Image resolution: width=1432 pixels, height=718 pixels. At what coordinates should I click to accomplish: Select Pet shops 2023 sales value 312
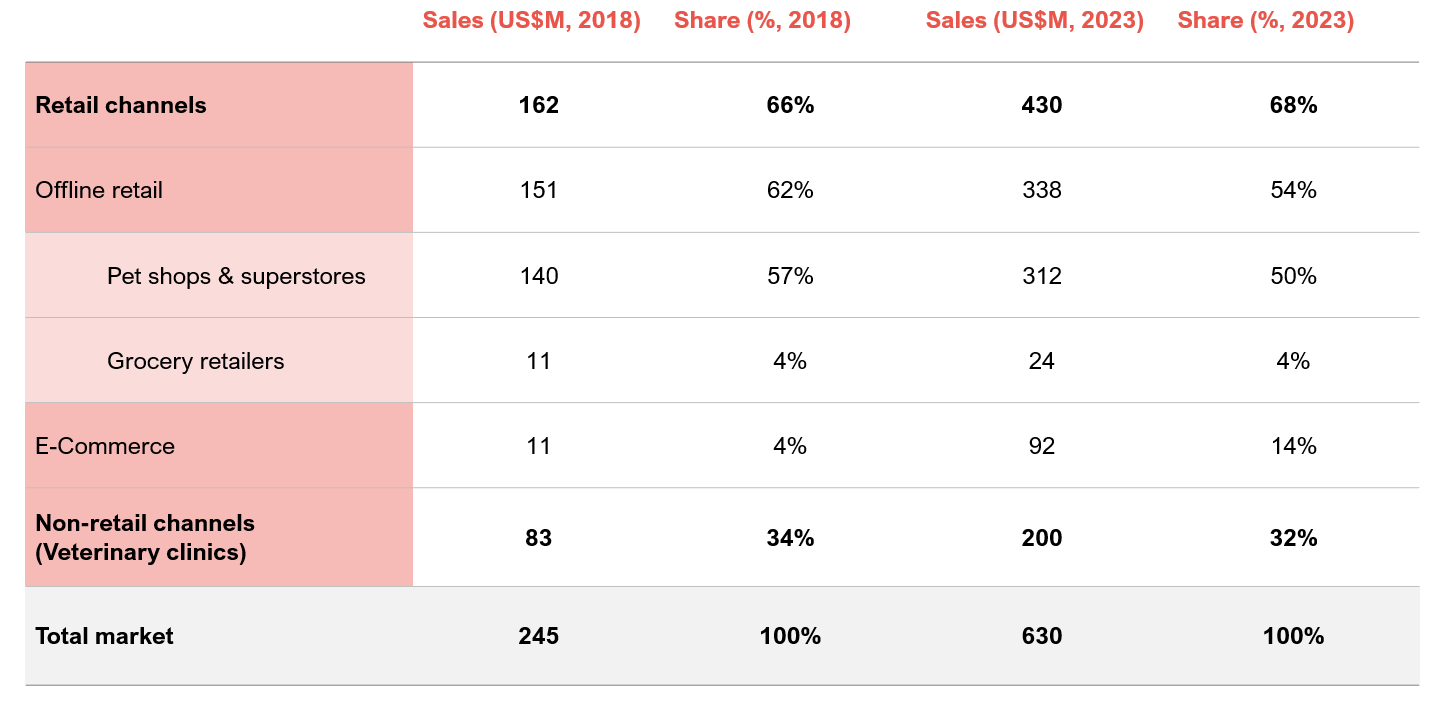coord(1042,276)
